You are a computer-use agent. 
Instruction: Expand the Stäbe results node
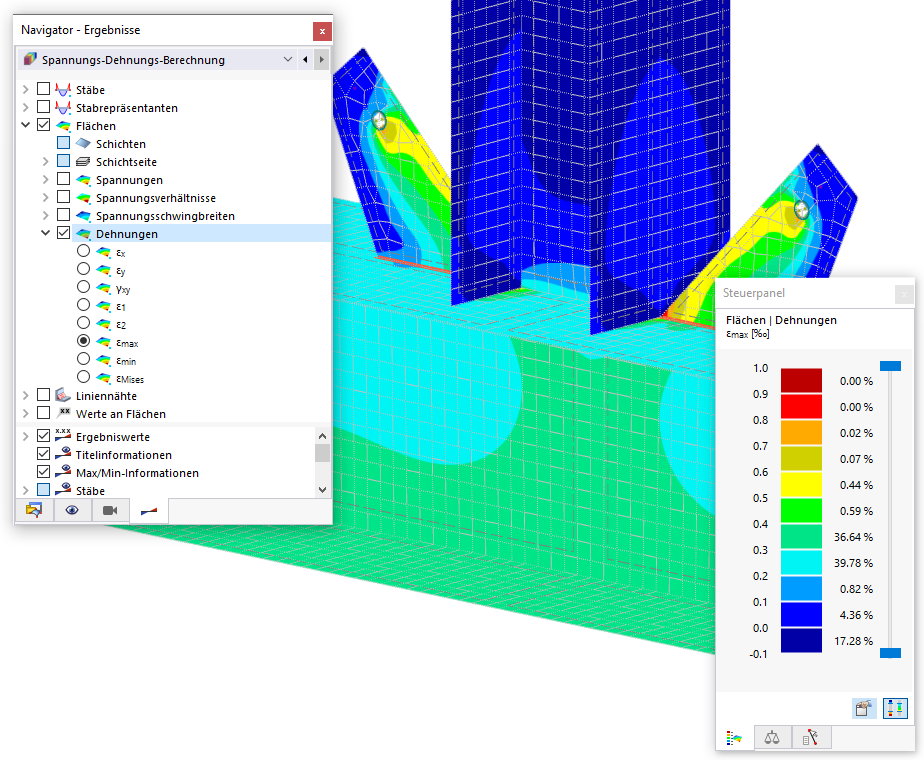[25, 90]
